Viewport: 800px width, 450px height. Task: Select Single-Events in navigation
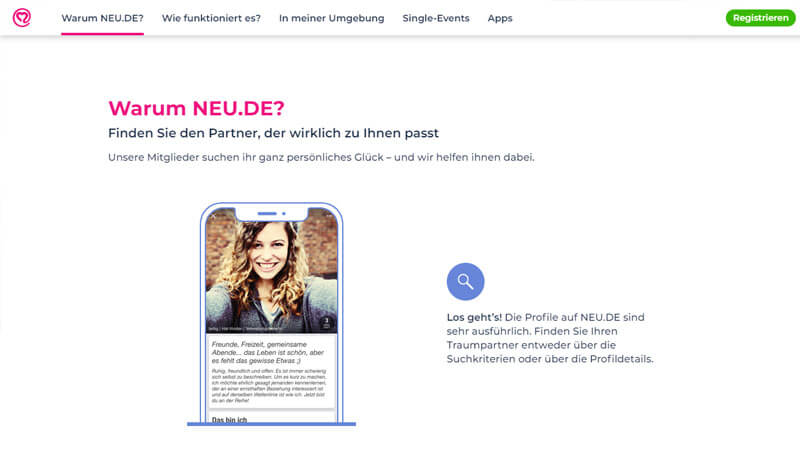coord(436,18)
